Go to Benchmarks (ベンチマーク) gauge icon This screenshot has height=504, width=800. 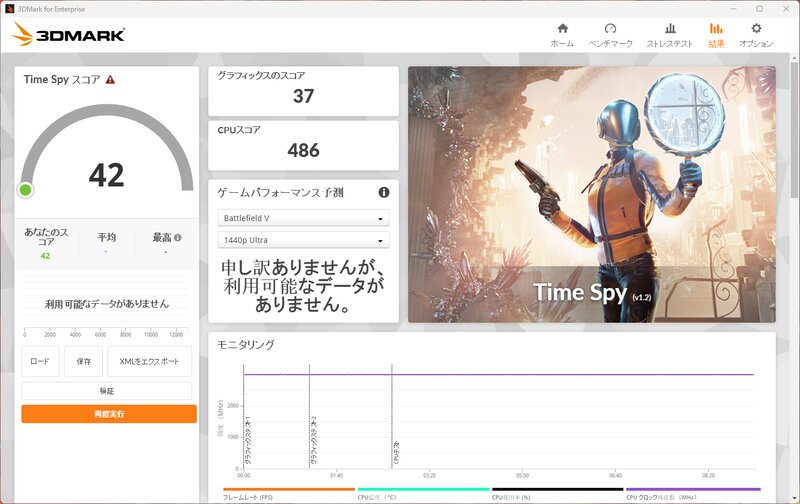pos(610,29)
